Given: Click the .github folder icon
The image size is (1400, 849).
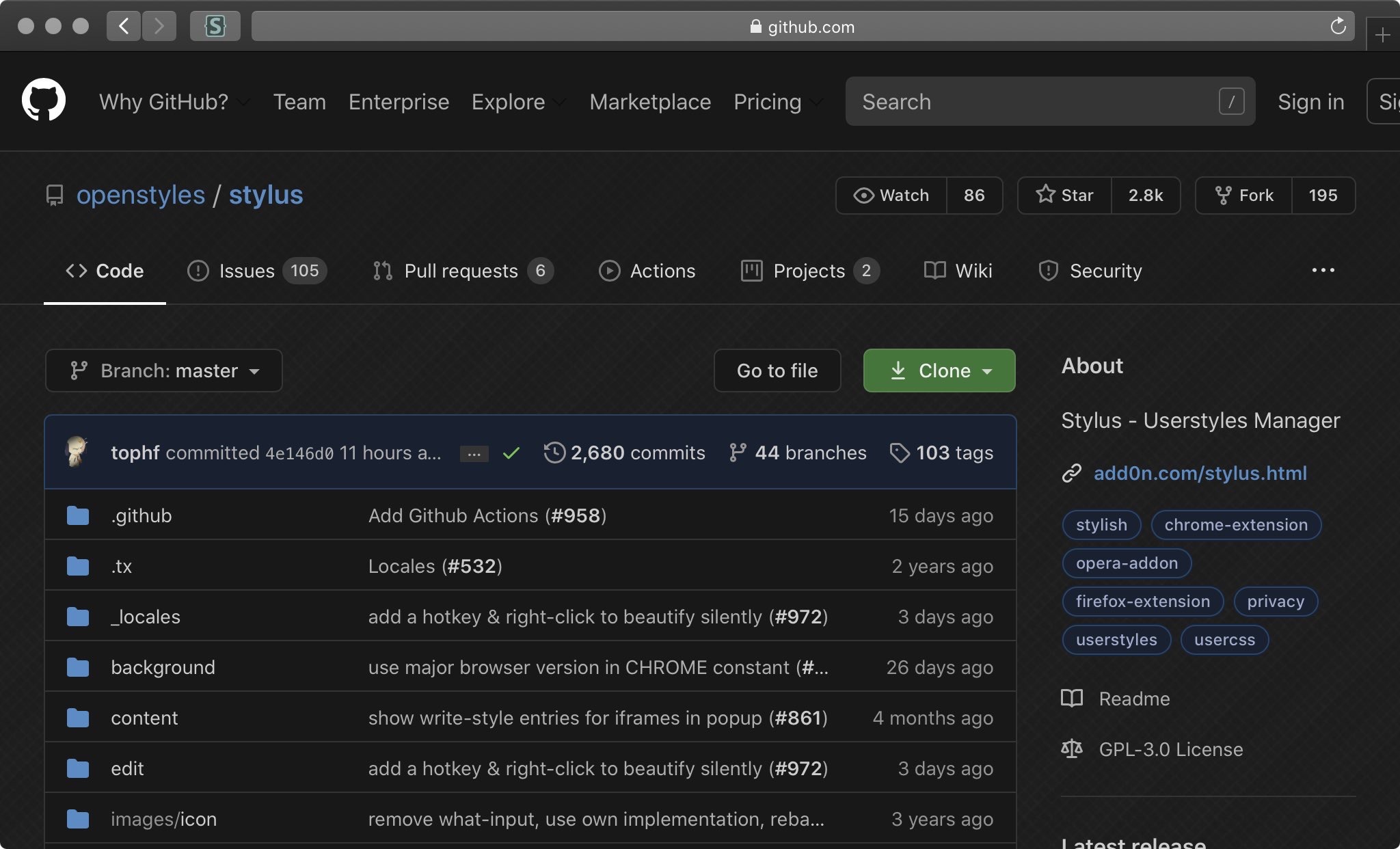Looking at the screenshot, I should pyautogui.click(x=78, y=515).
